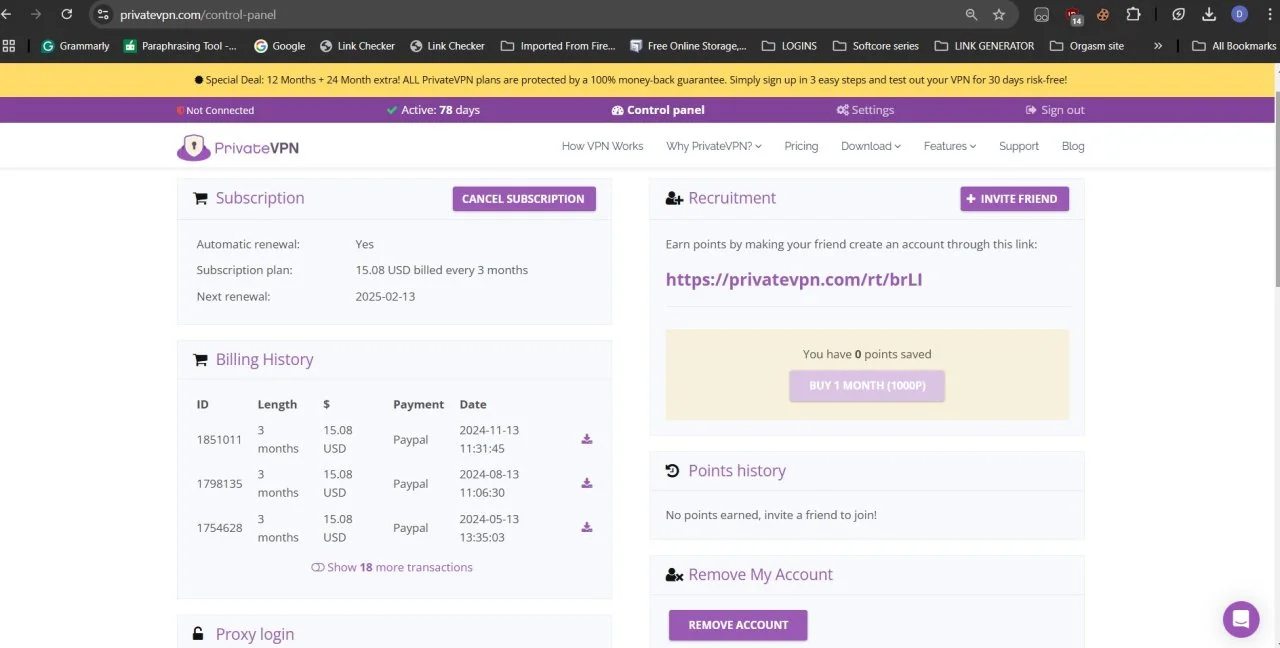Open the apps grid in the bookmarks bar
The image size is (1280, 648).
click(x=9, y=46)
